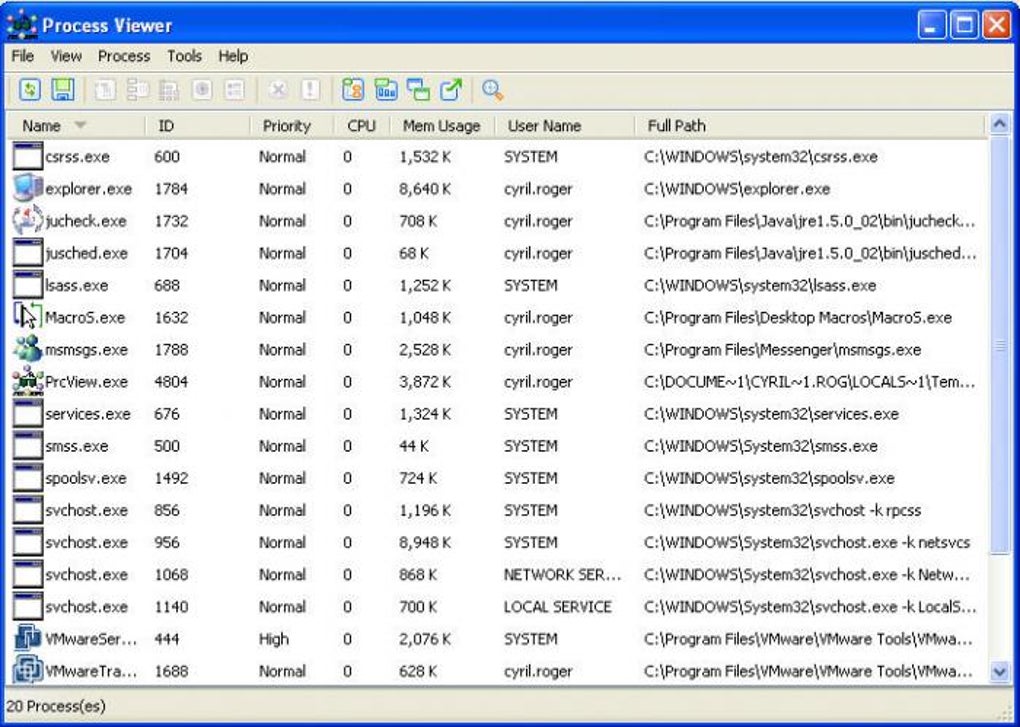This screenshot has height=727, width=1020.
Task: Click the scrollbar up arrow
Action: tap(999, 124)
